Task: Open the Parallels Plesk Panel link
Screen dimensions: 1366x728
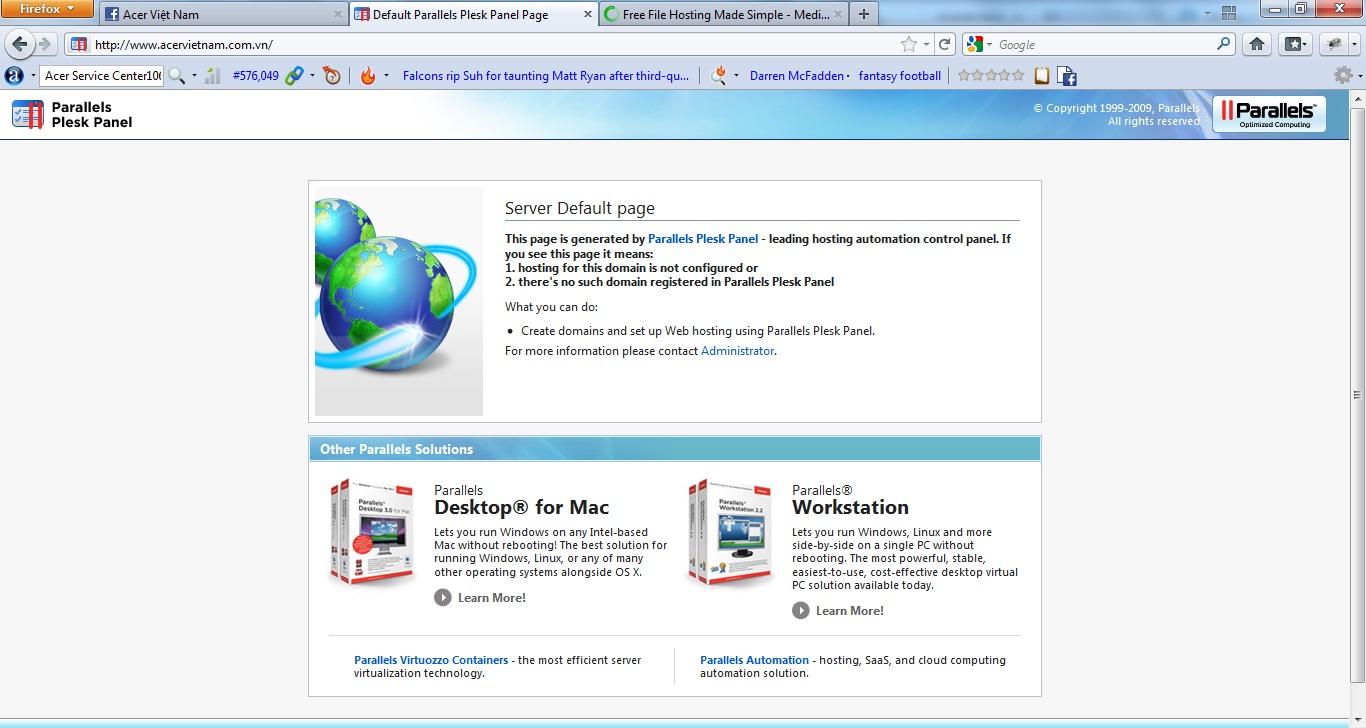Action: point(703,239)
